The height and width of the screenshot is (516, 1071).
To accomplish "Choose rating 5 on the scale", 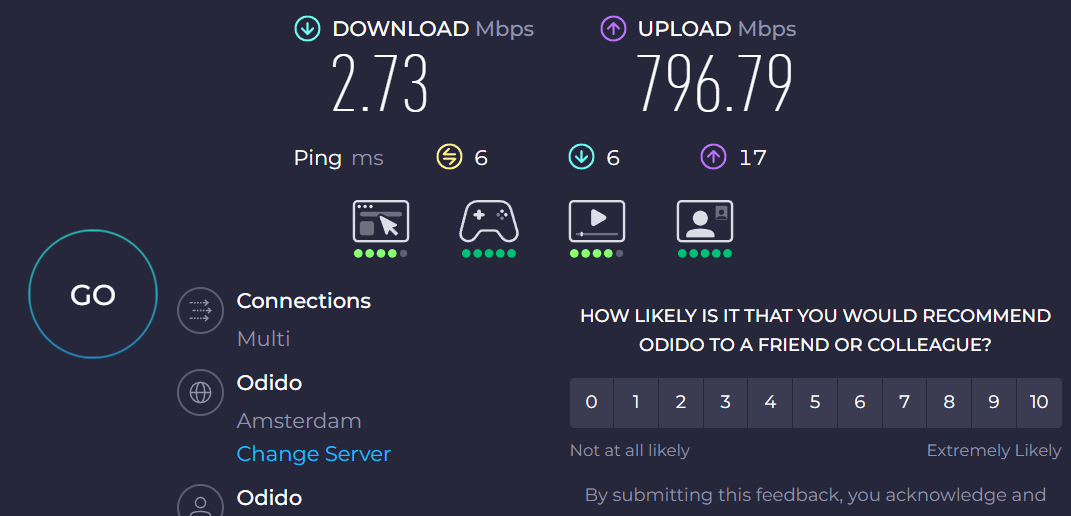I will (x=815, y=403).
